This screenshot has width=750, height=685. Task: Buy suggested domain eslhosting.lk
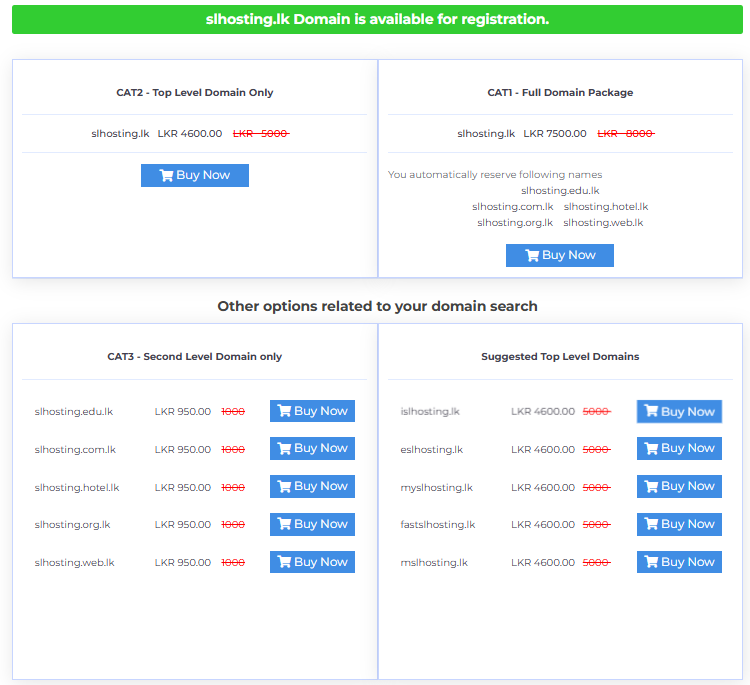coord(679,448)
